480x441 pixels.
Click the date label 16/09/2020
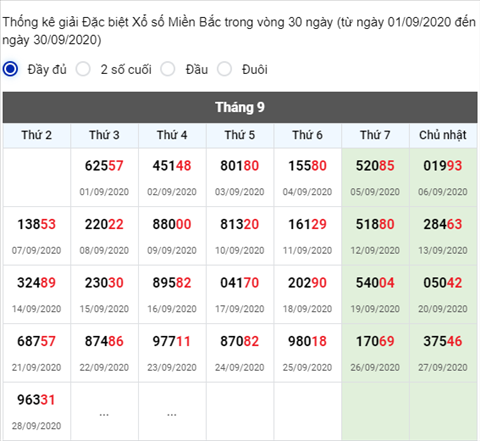tap(172, 309)
